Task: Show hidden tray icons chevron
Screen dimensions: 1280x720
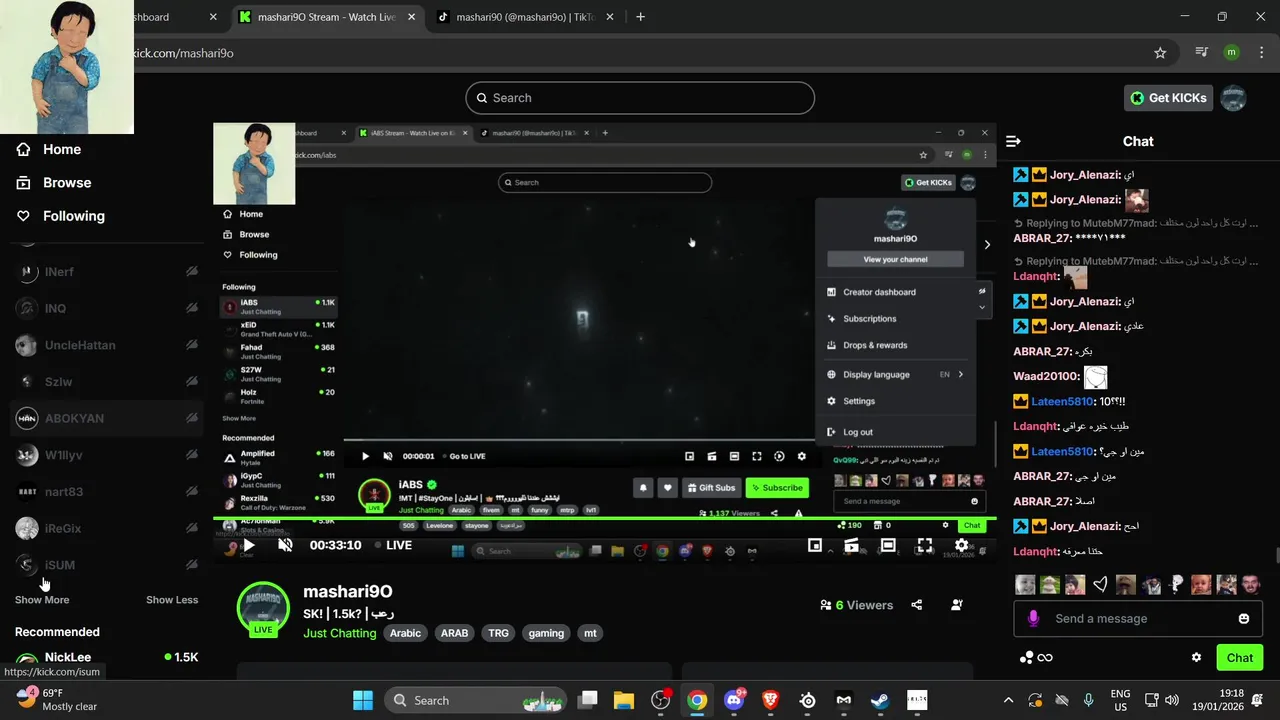Action: [x=1008, y=700]
